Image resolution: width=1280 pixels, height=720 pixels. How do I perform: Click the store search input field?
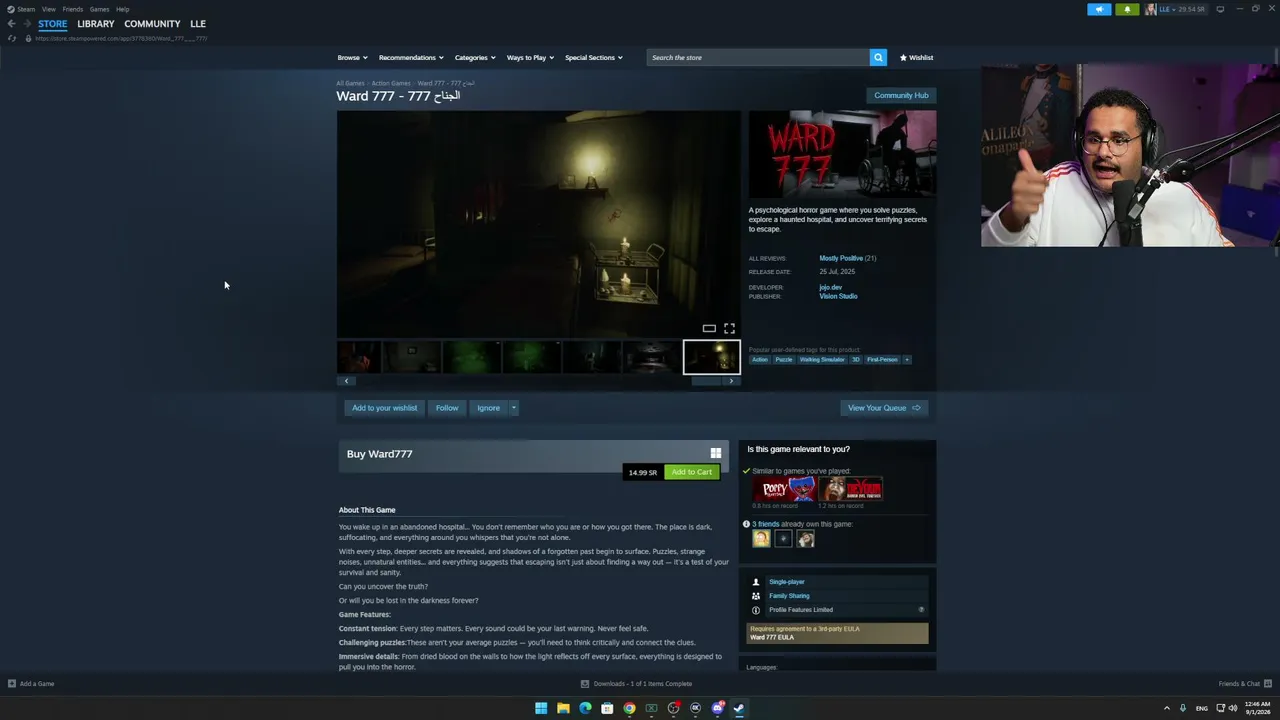click(x=758, y=57)
